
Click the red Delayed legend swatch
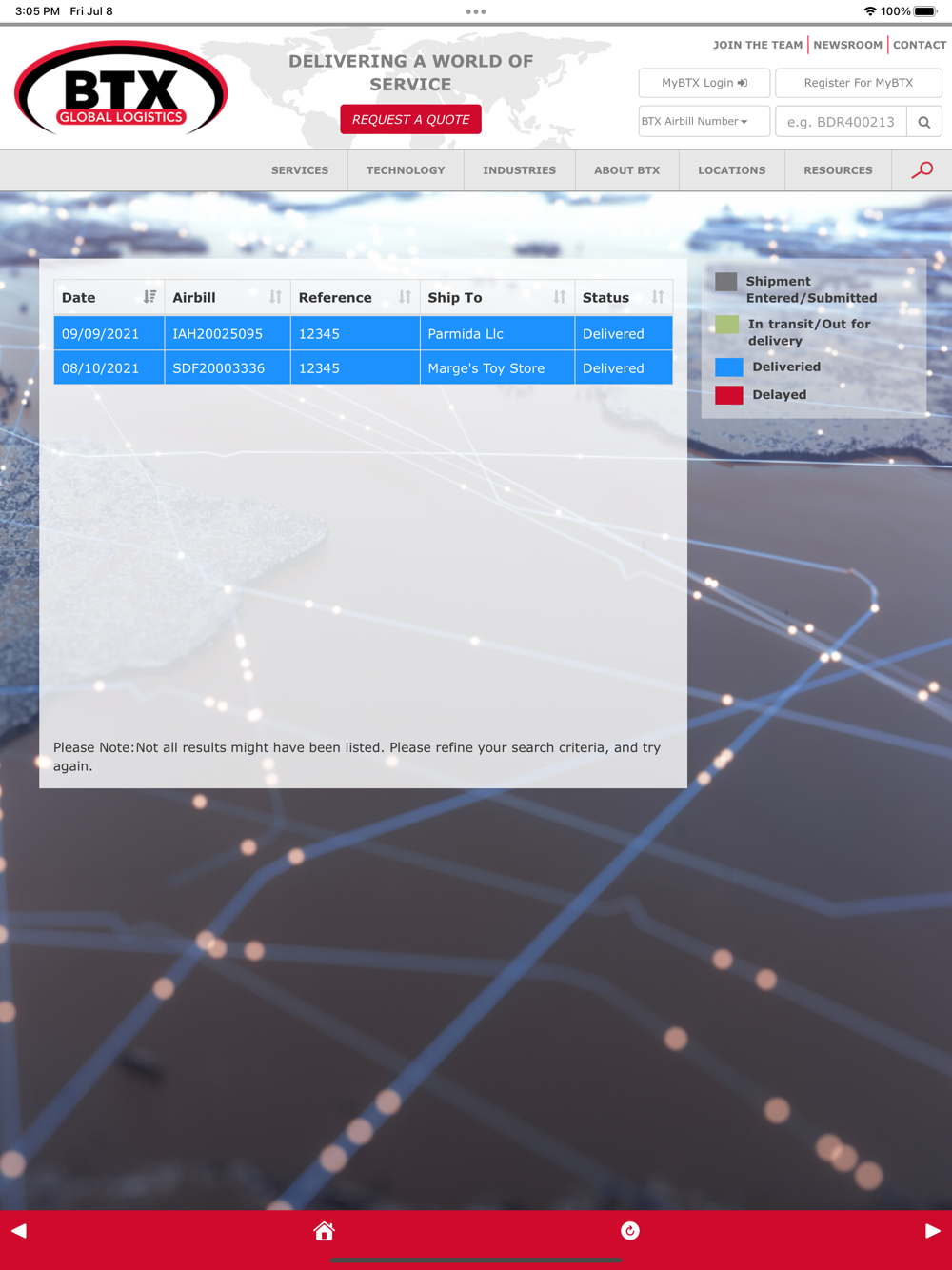click(729, 395)
